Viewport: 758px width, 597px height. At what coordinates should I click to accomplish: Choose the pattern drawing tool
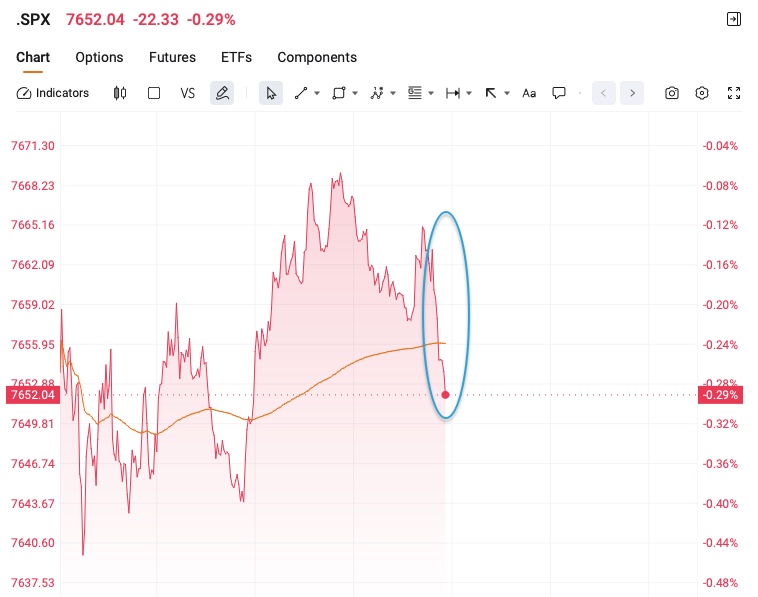[x=377, y=93]
